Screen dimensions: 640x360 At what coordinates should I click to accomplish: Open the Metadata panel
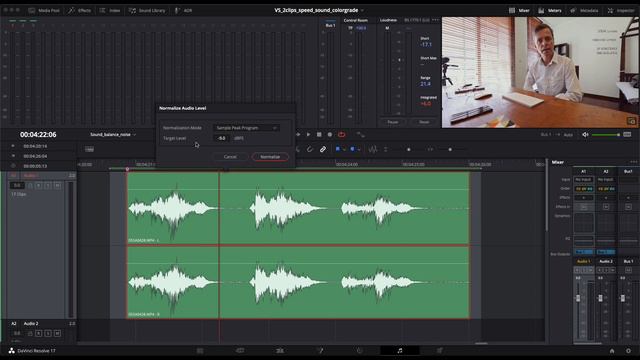coord(584,10)
